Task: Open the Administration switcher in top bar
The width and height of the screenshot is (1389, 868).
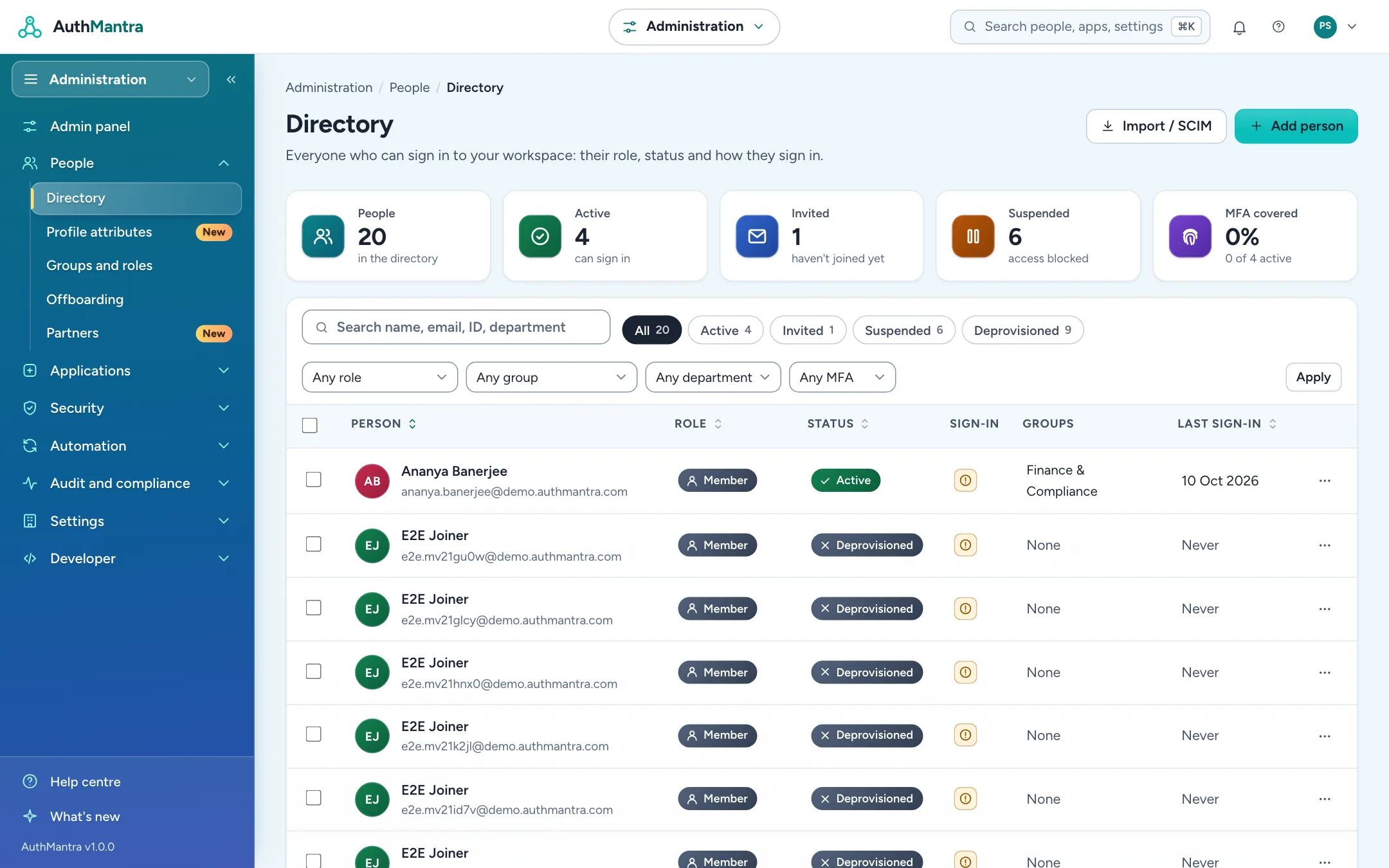Action: pyautogui.click(x=694, y=26)
